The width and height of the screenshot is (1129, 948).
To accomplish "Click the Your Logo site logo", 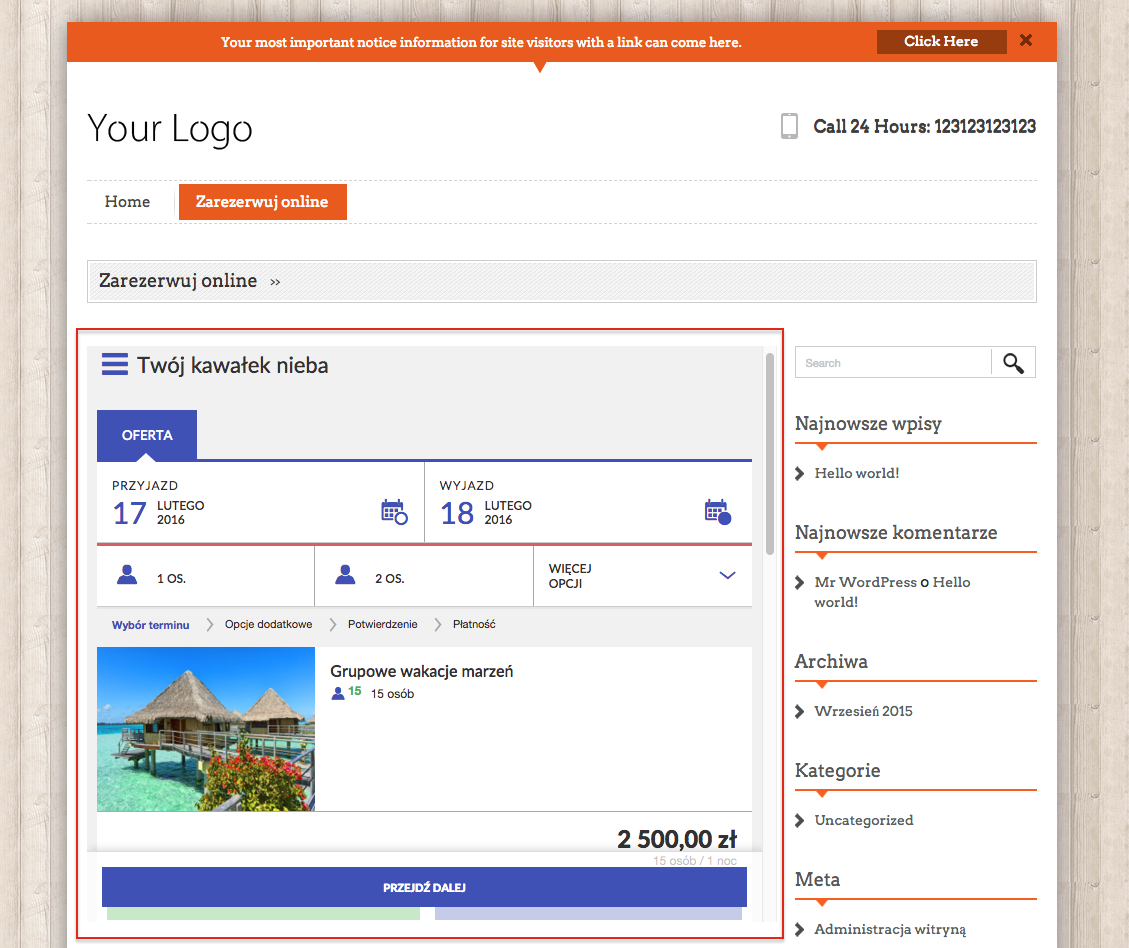I will (170, 129).
